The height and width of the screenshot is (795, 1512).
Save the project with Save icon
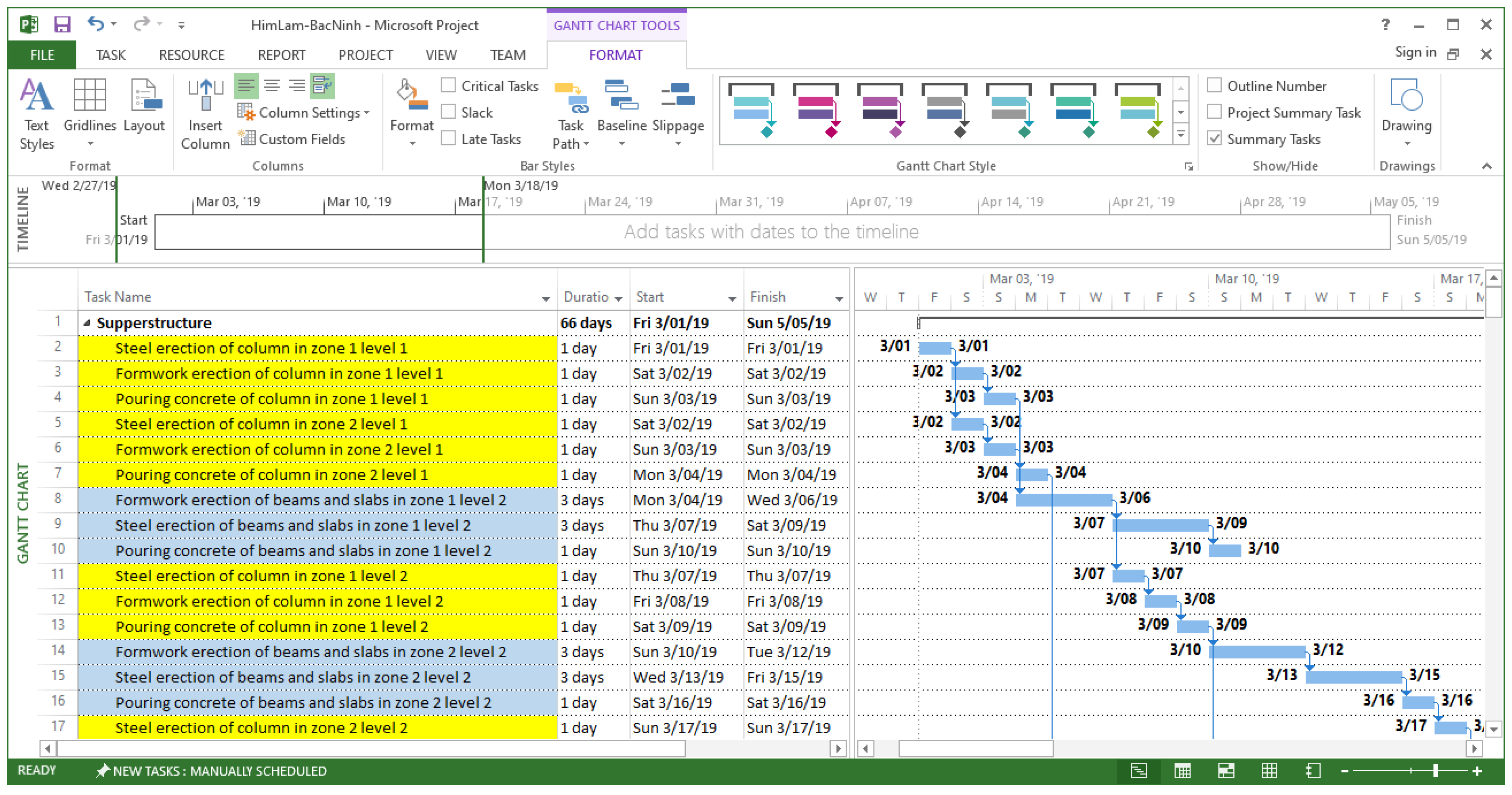pyautogui.click(x=62, y=25)
